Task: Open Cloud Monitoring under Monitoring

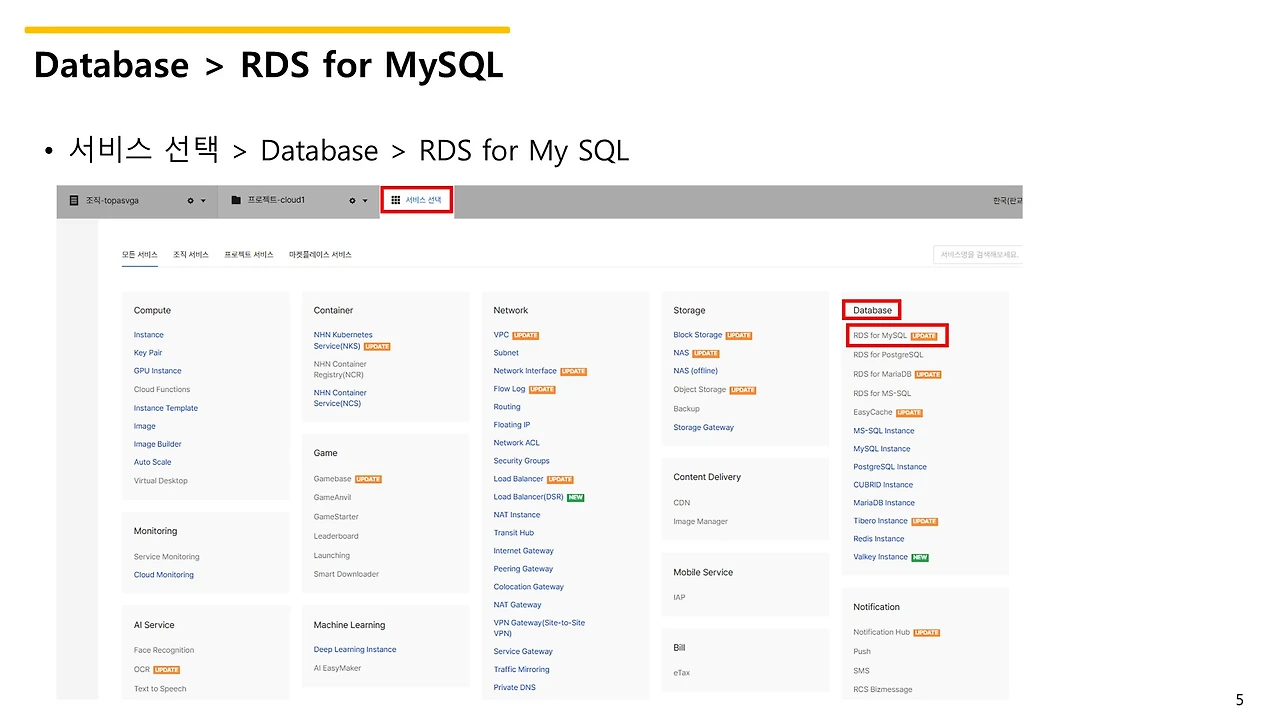Action: pos(164,575)
